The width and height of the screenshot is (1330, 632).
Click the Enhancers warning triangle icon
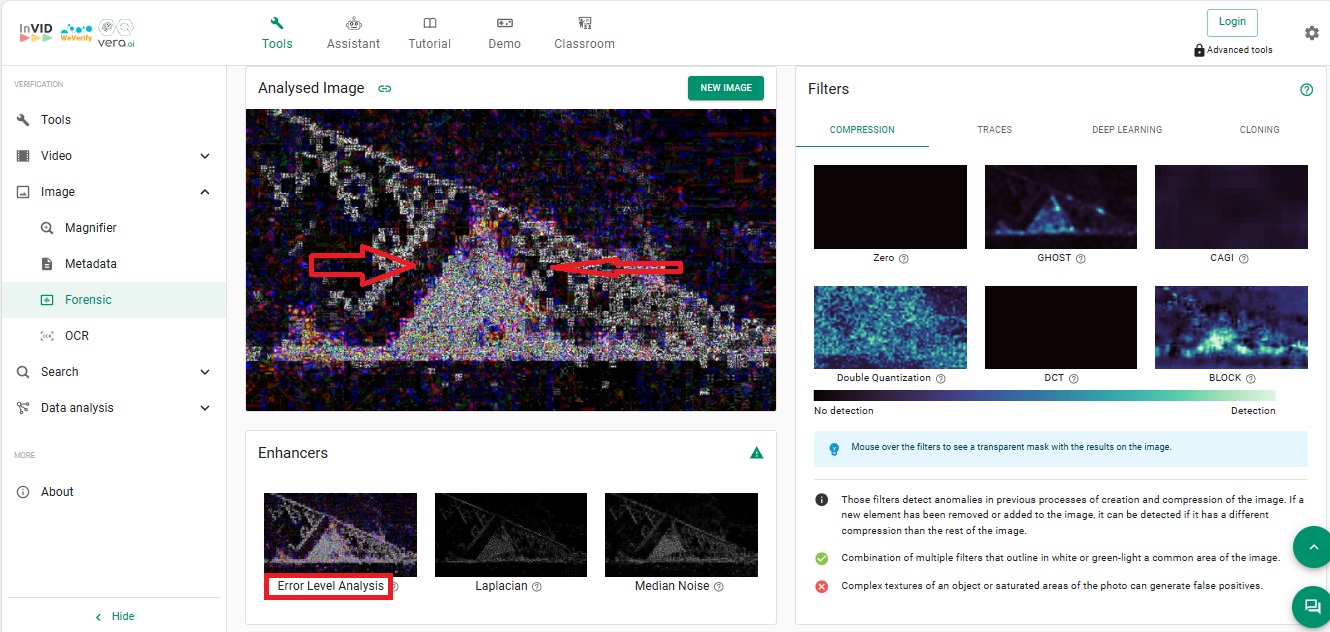pos(756,453)
